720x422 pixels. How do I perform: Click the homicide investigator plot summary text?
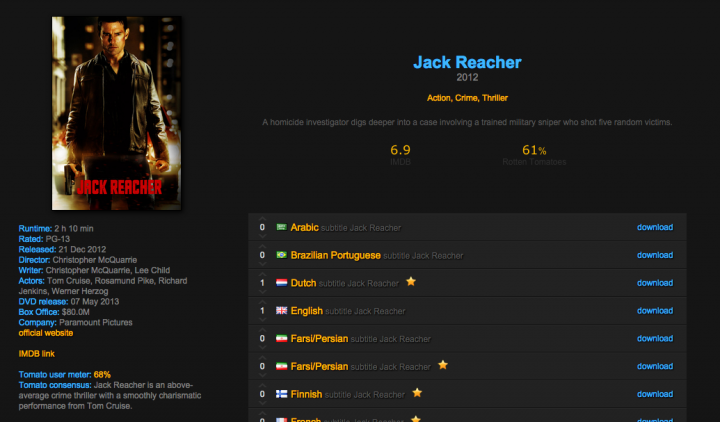click(467, 122)
